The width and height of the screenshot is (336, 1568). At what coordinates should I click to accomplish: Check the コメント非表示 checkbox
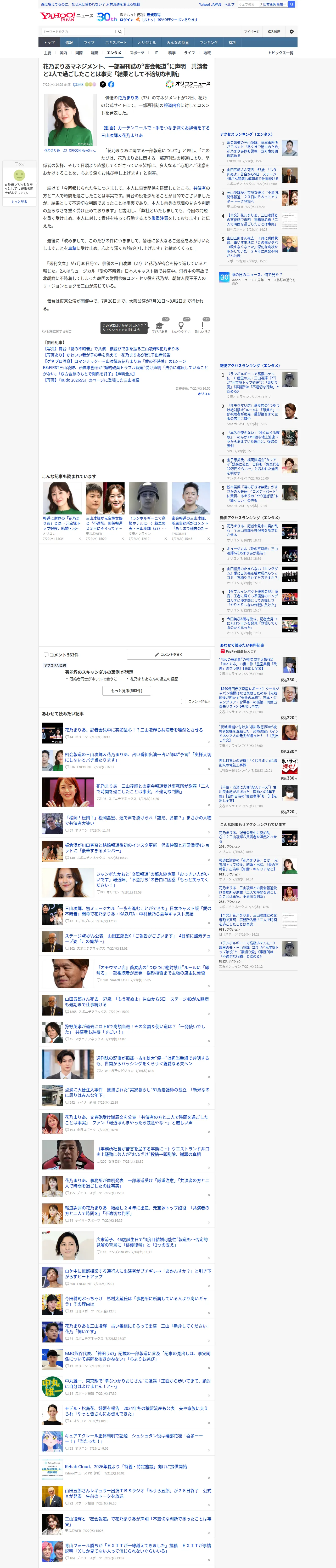point(183,701)
